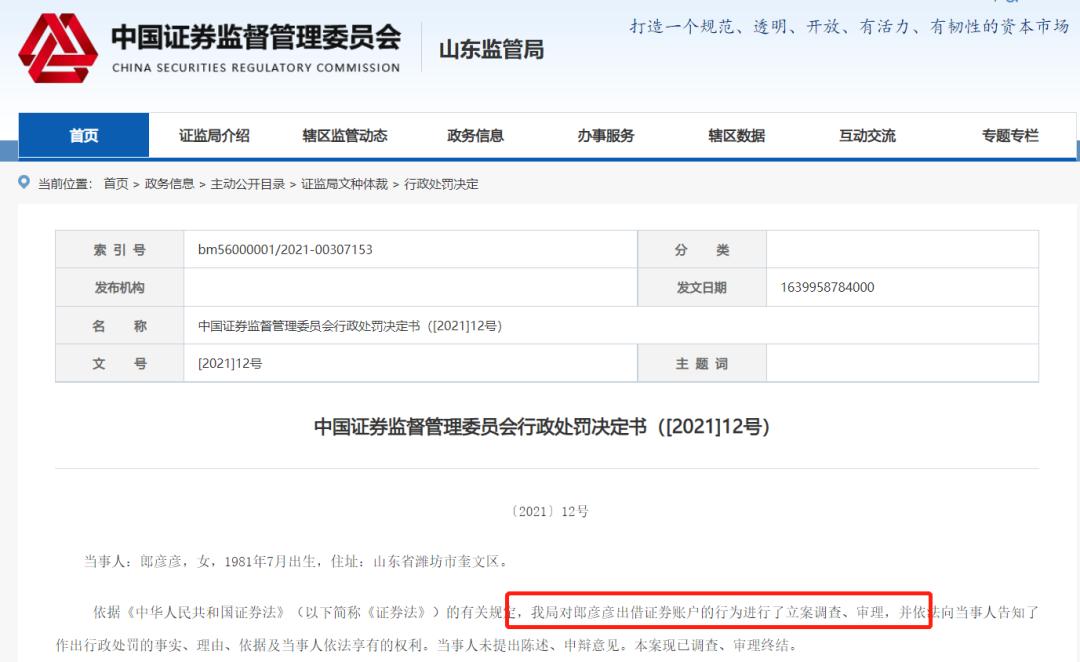
Task: Go to 办事服务 navigation item
Action: [x=606, y=136]
